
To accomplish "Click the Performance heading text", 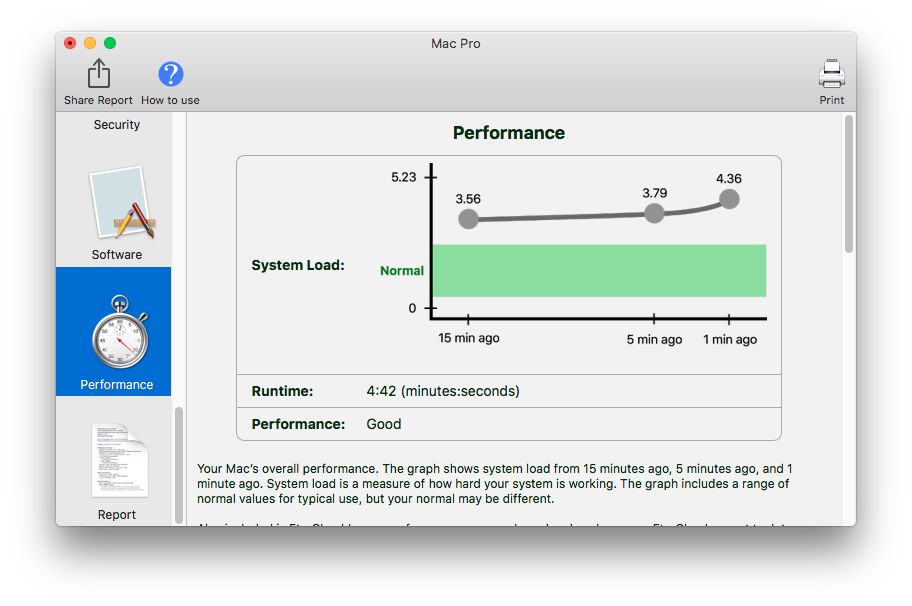I will [509, 133].
